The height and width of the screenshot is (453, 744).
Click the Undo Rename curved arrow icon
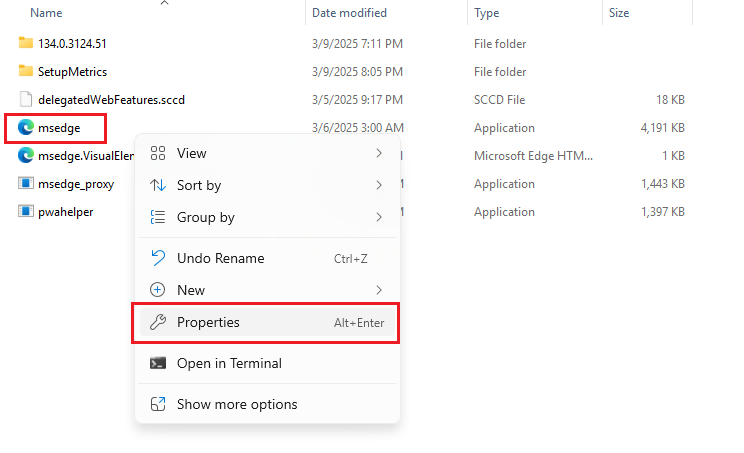(158, 258)
